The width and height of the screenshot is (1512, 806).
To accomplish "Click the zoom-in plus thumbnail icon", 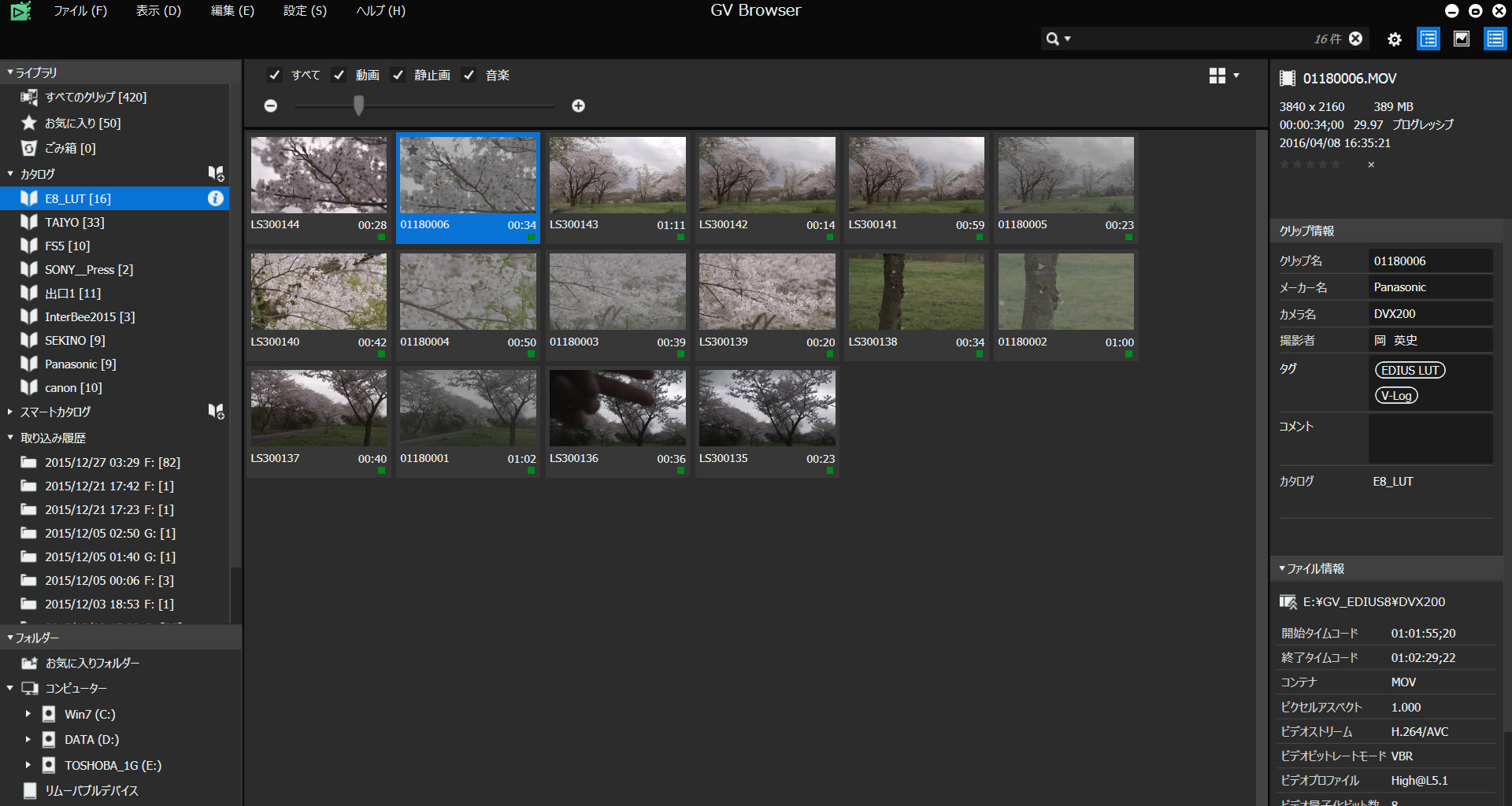I will [x=578, y=105].
